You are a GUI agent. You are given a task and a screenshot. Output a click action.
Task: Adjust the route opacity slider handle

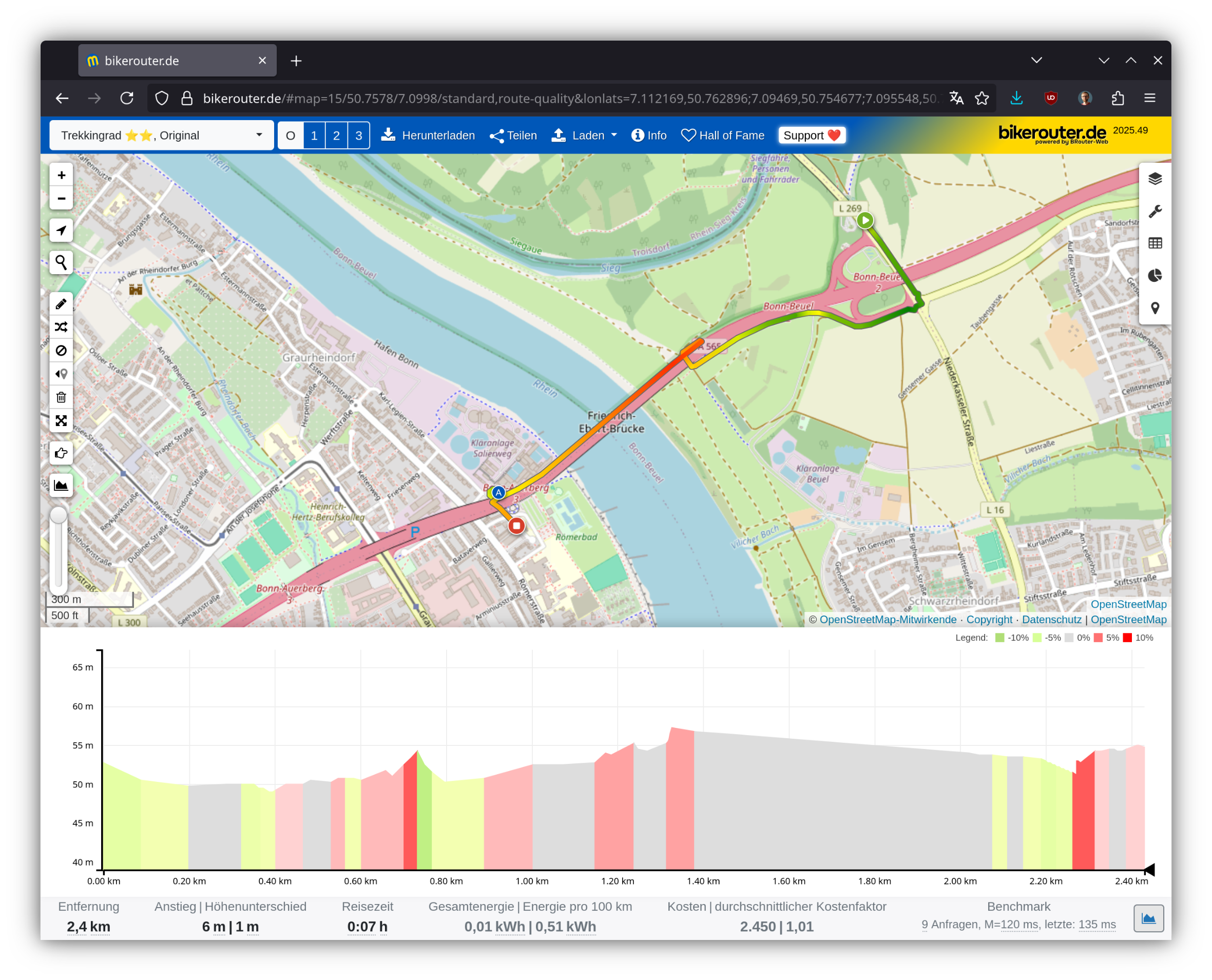(59, 515)
